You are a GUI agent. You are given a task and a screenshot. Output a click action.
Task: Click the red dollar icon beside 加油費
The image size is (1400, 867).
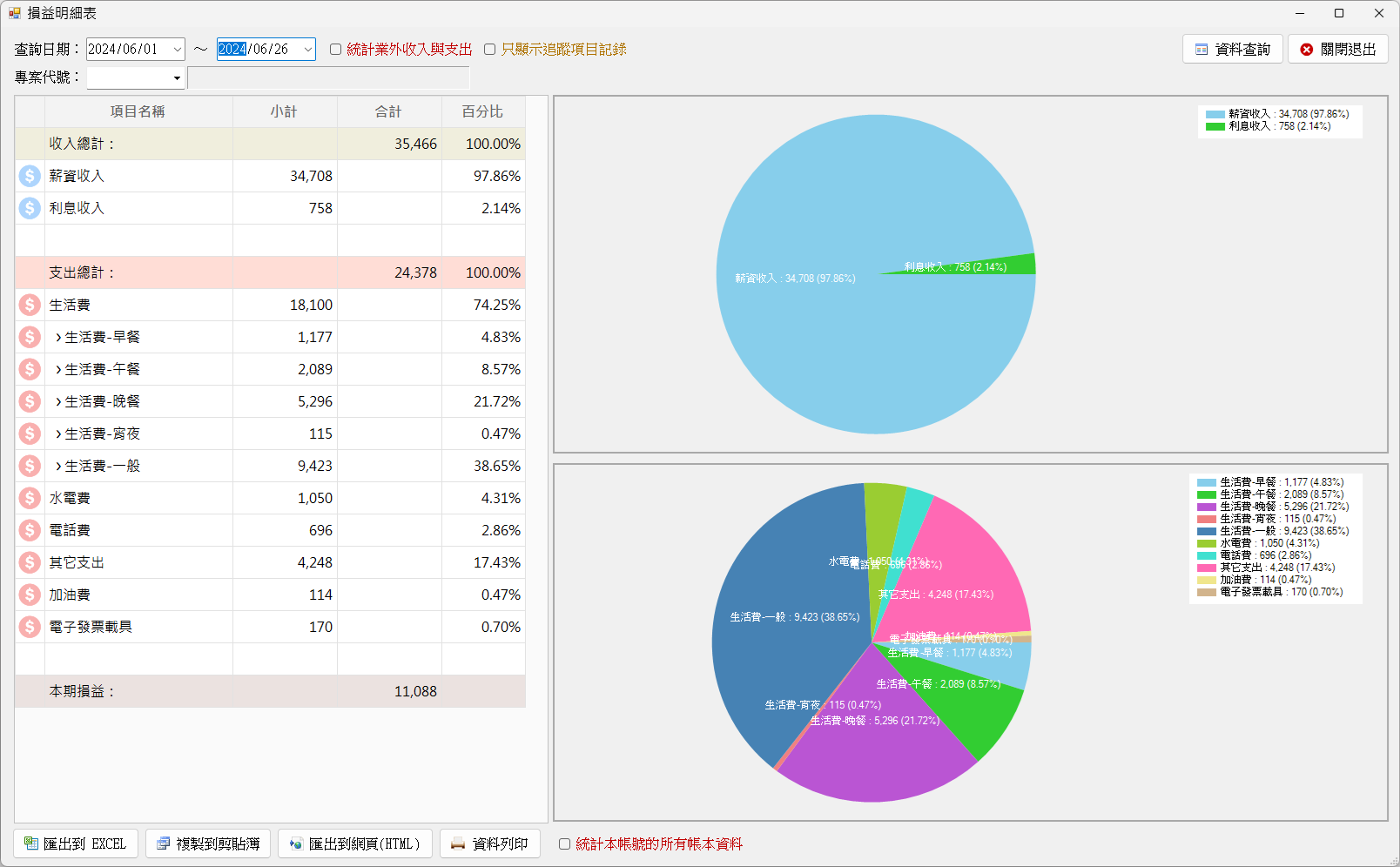tap(30, 595)
